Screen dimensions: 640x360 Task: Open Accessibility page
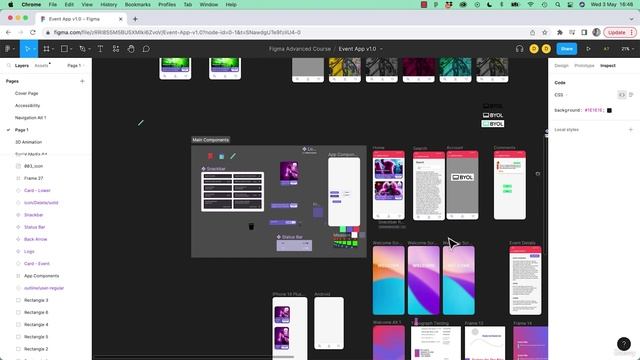click(x=27, y=106)
